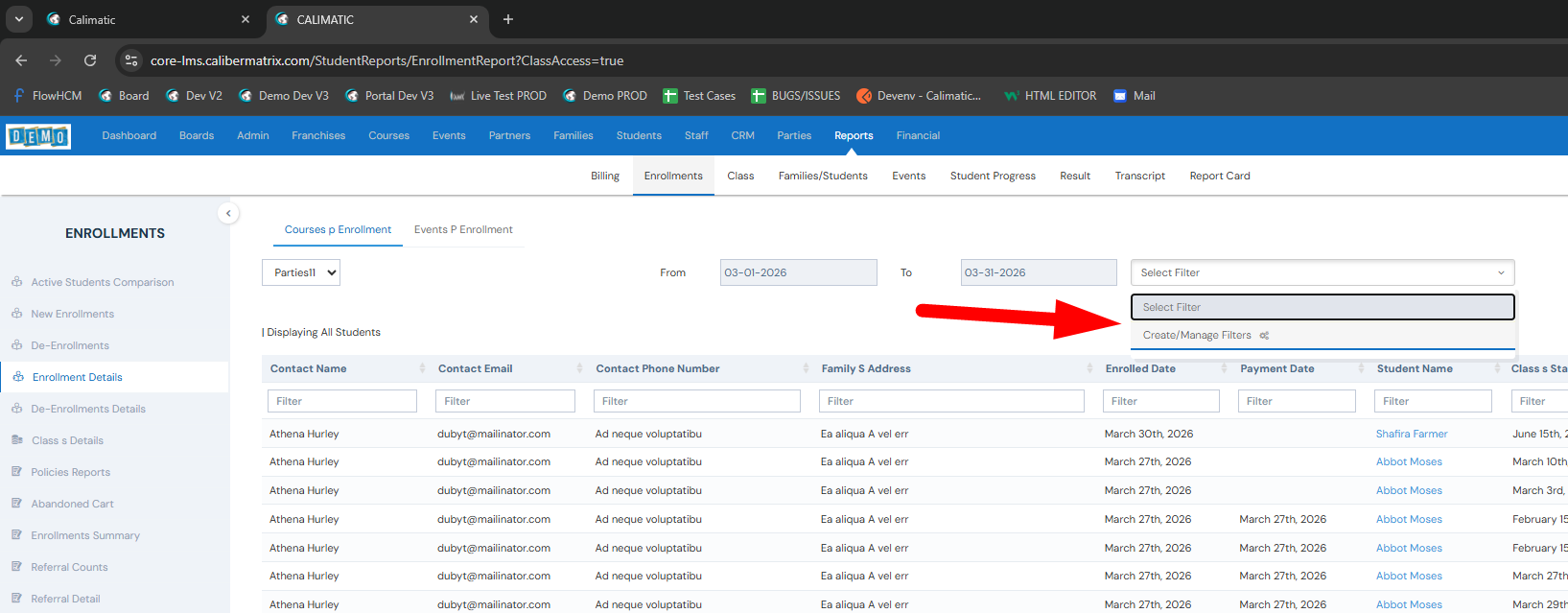Screen dimensions: 1568x613
Task: Open Referral Detail in sidebar
Action: (x=65, y=599)
